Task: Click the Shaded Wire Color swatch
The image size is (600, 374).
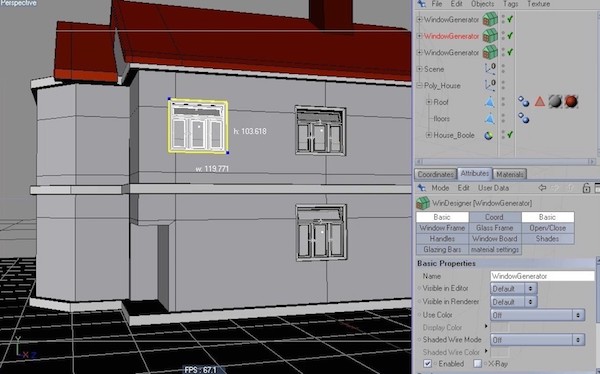Action: pyautogui.click(x=499, y=352)
